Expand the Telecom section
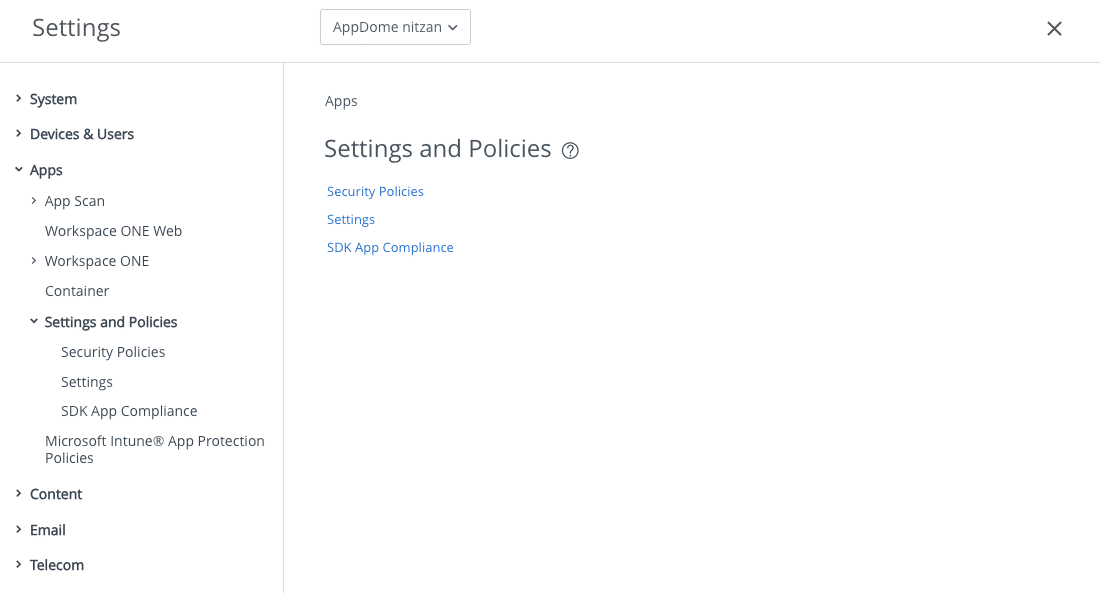Screen dimensions: 1100x593 (57, 565)
